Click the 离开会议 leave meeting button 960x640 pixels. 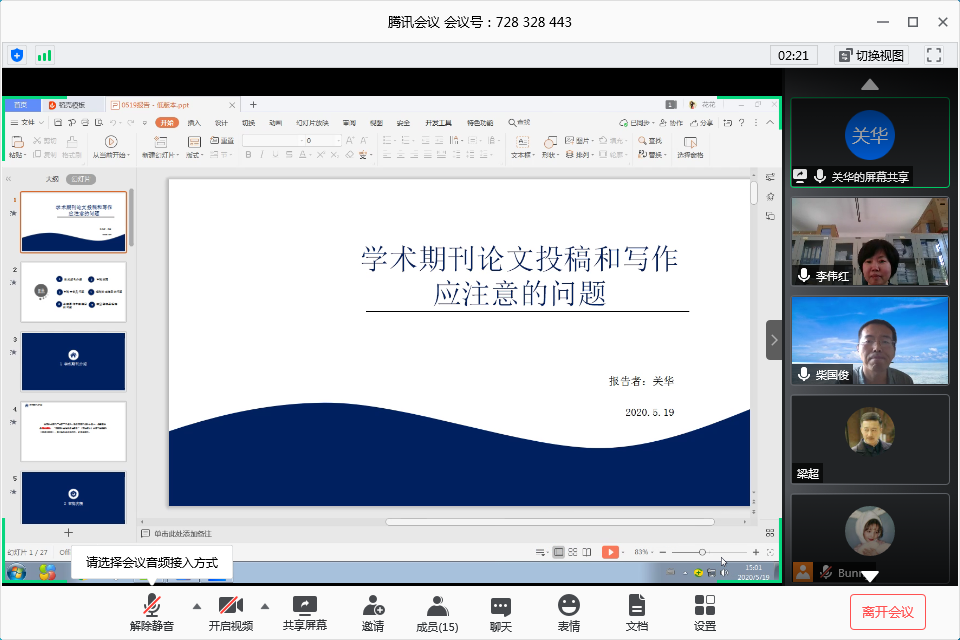888,611
